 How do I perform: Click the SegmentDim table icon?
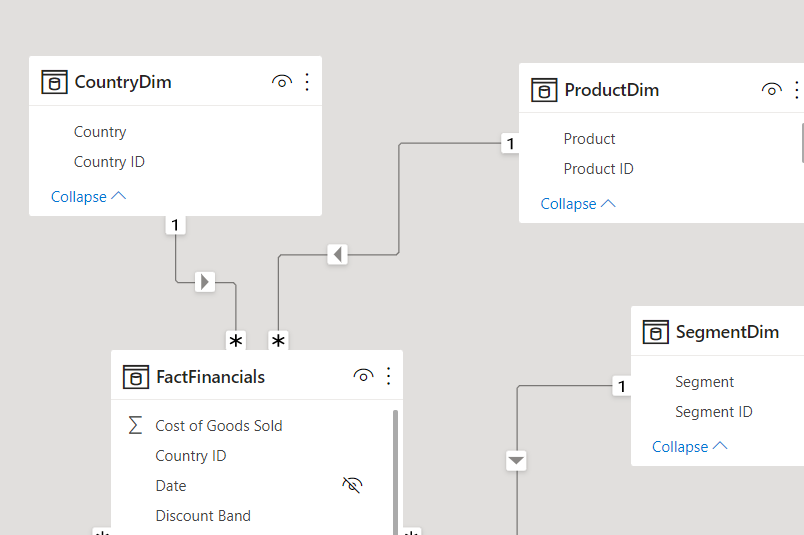655,332
